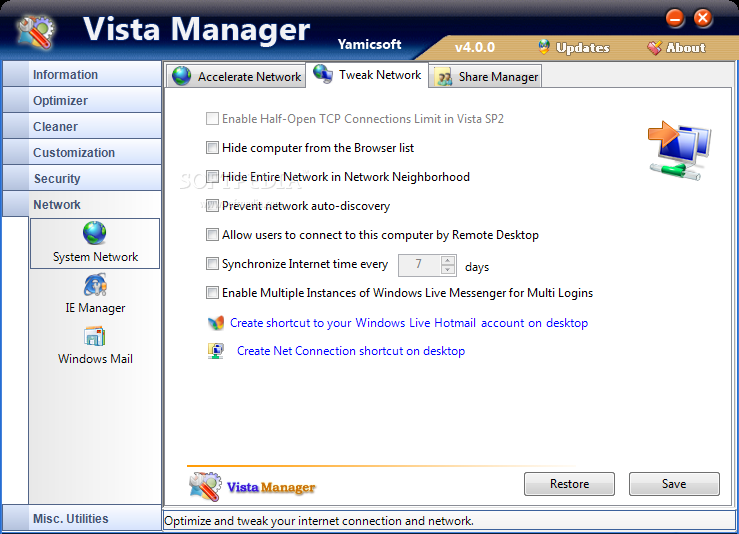Expand the Cleaner section
The height and width of the screenshot is (534, 739).
coord(82,126)
